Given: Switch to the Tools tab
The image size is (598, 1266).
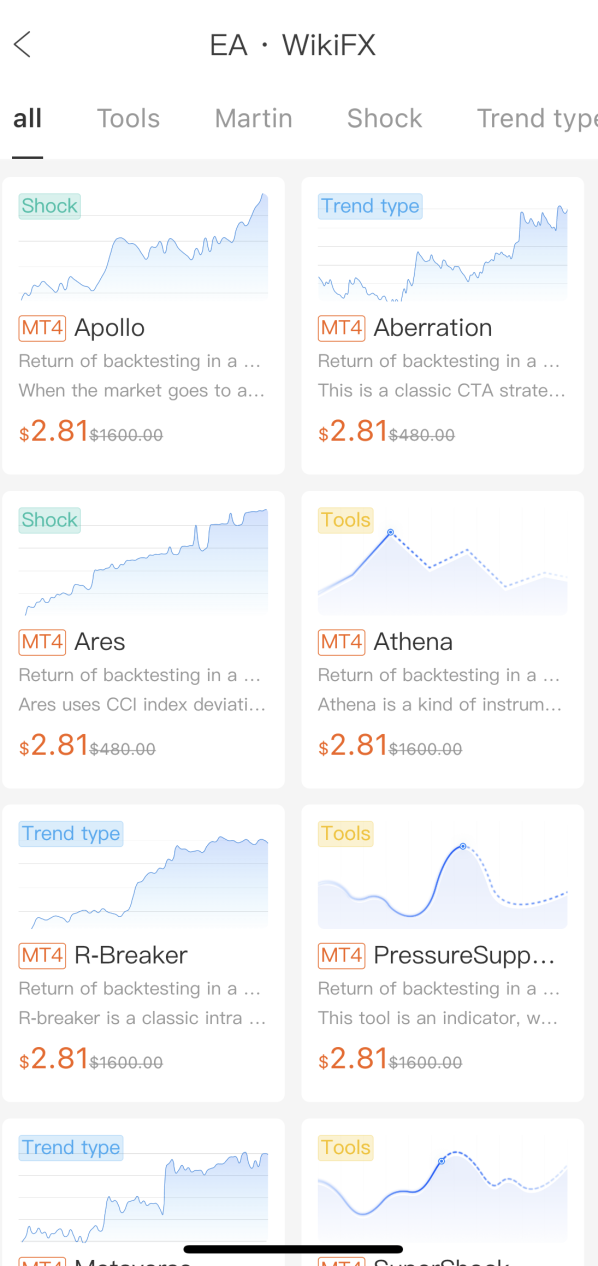Looking at the screenshot, I should pyautogui.click(x=128, y=118).
